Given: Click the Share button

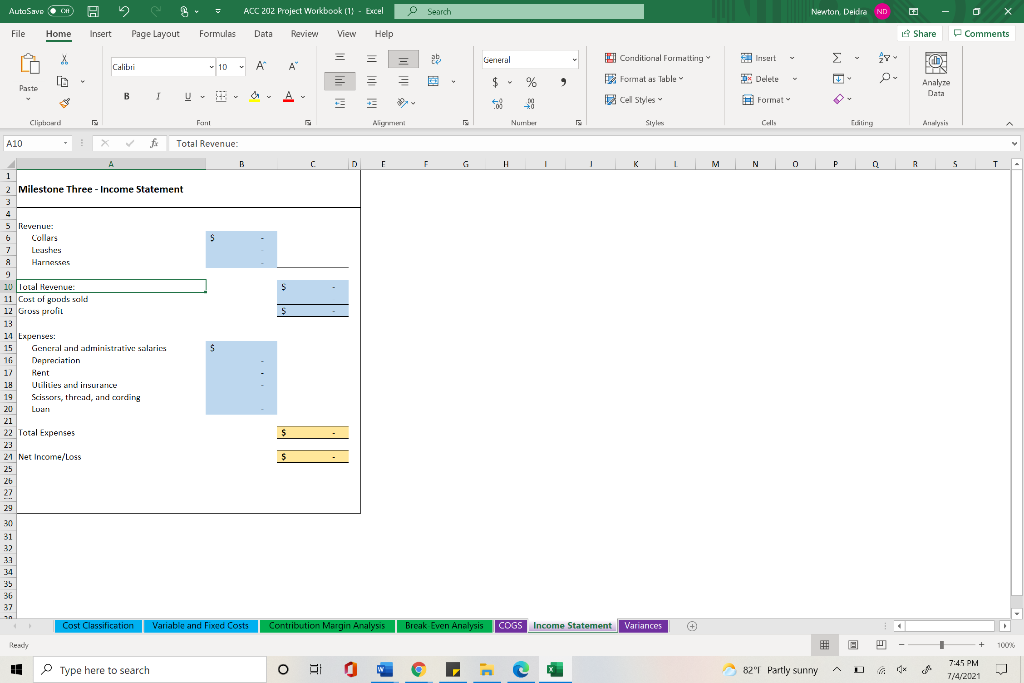Looking at the screenshot, I should (919, 34).
